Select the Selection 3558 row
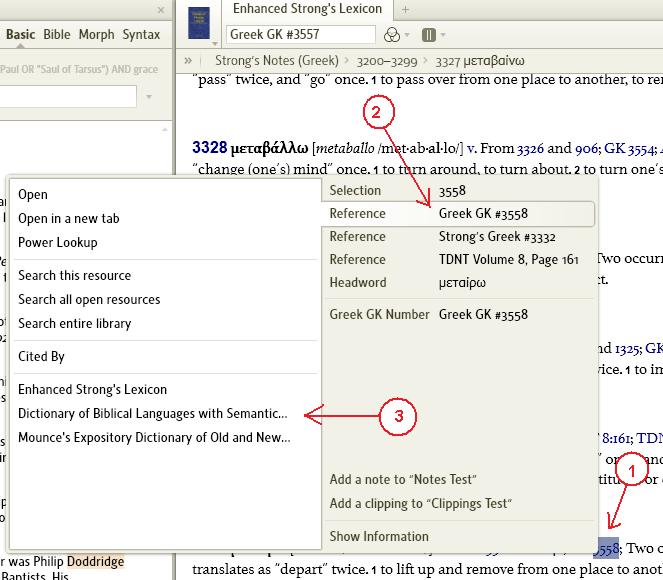Screen dimensions: 663x580 tap(459, 191)
